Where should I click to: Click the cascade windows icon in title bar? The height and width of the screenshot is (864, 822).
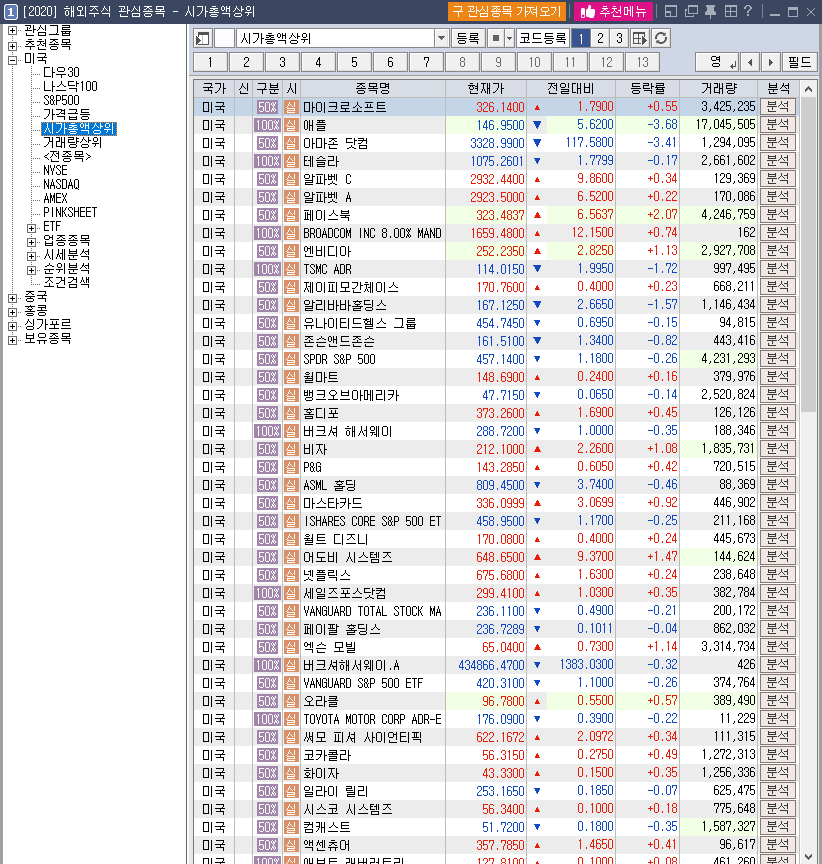[691, 11]
